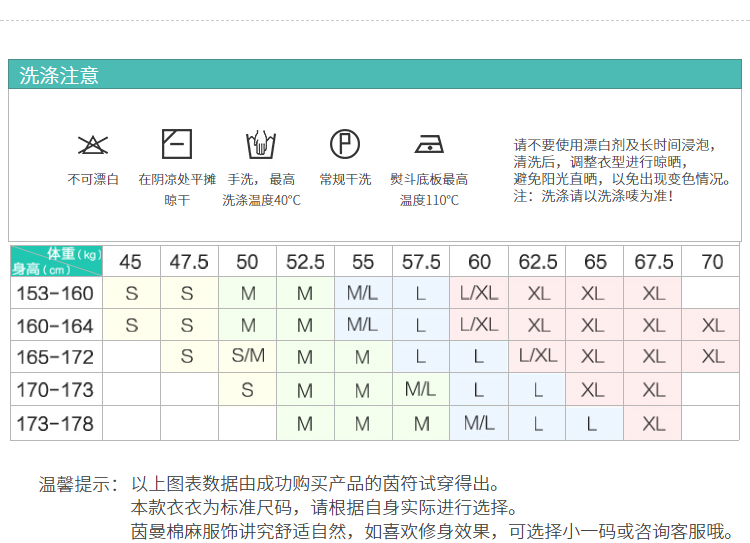Click the hand wash basin icon

(x=261, y=144)
